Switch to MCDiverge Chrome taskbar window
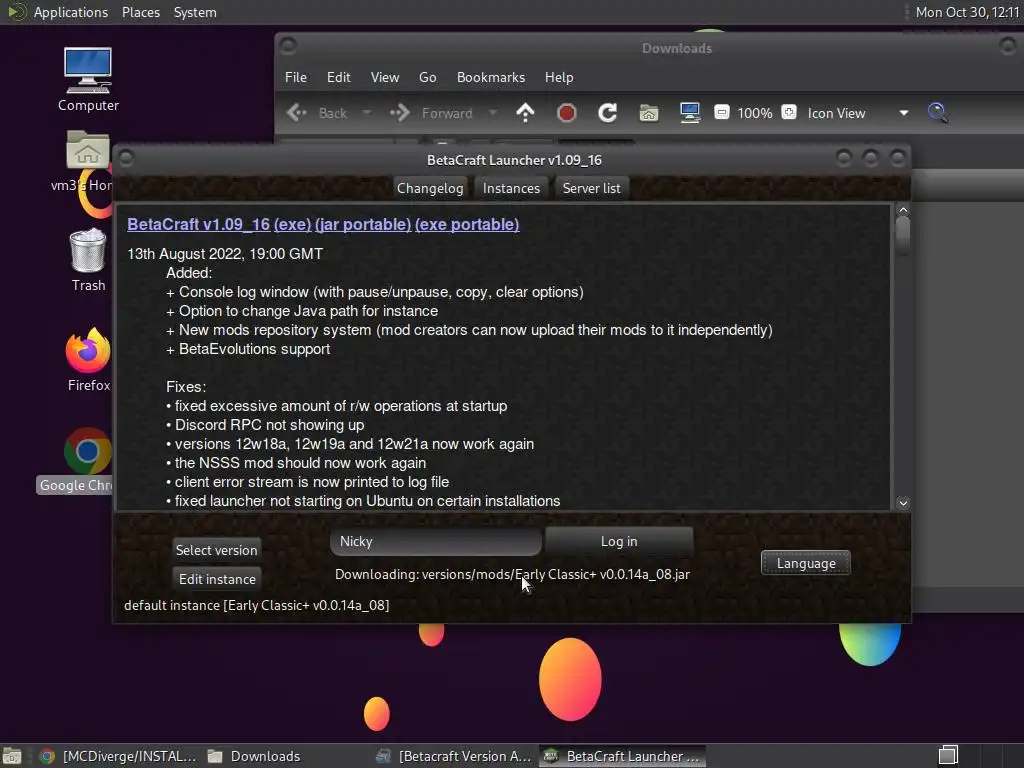Viewport: 1024px width, 768px height. [x=118, y=756]
